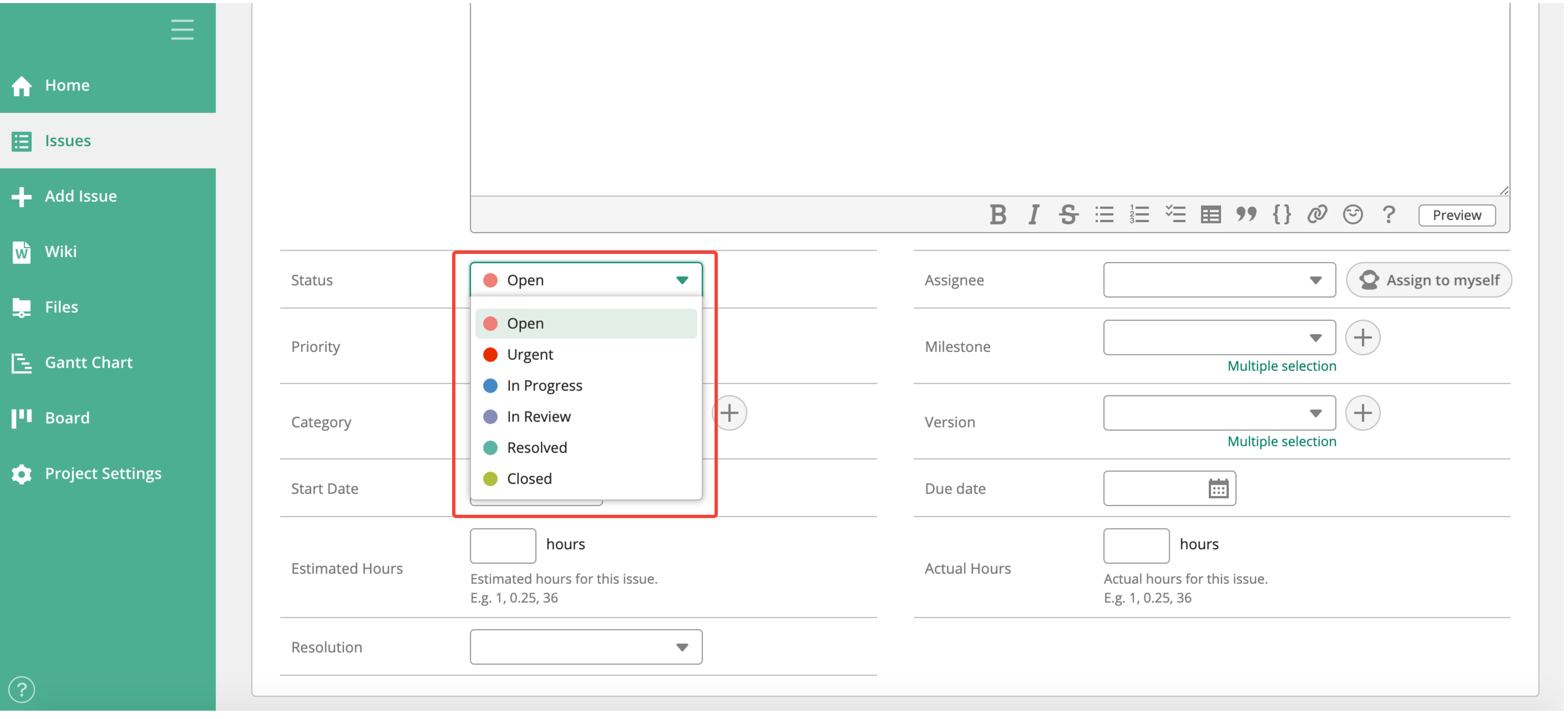The height and width of the screenshot is (719, 1568).
Task: Collapse the sidebar with hamburger icon
Action: (182, 29)
